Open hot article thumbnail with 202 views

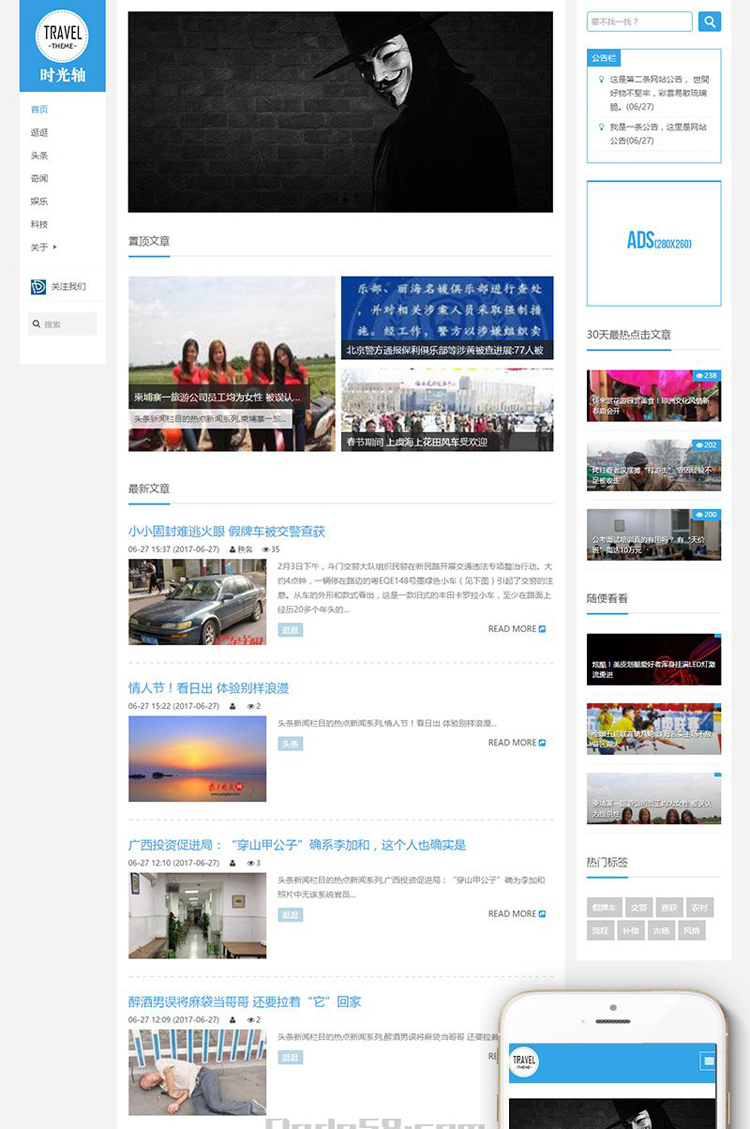654,465
